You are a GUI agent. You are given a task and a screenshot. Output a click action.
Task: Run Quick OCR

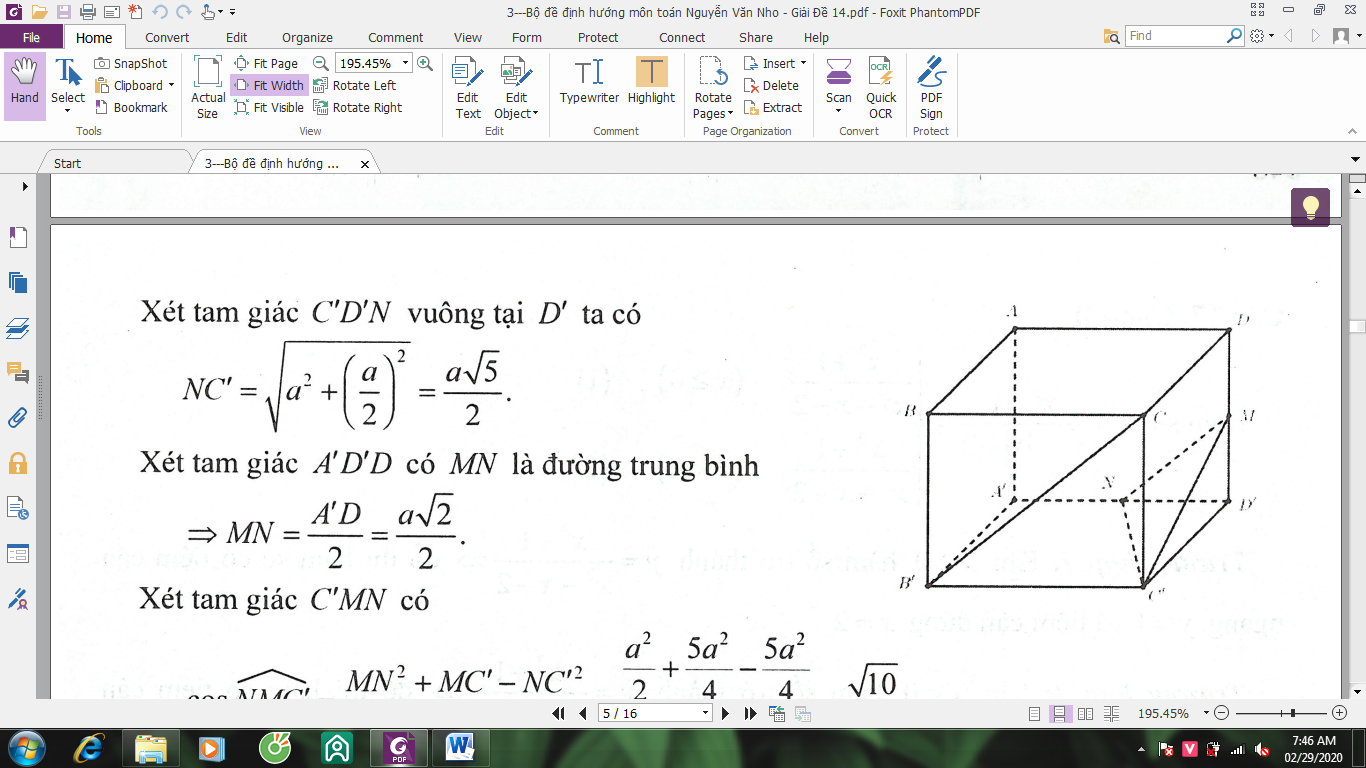click(880, 86)
